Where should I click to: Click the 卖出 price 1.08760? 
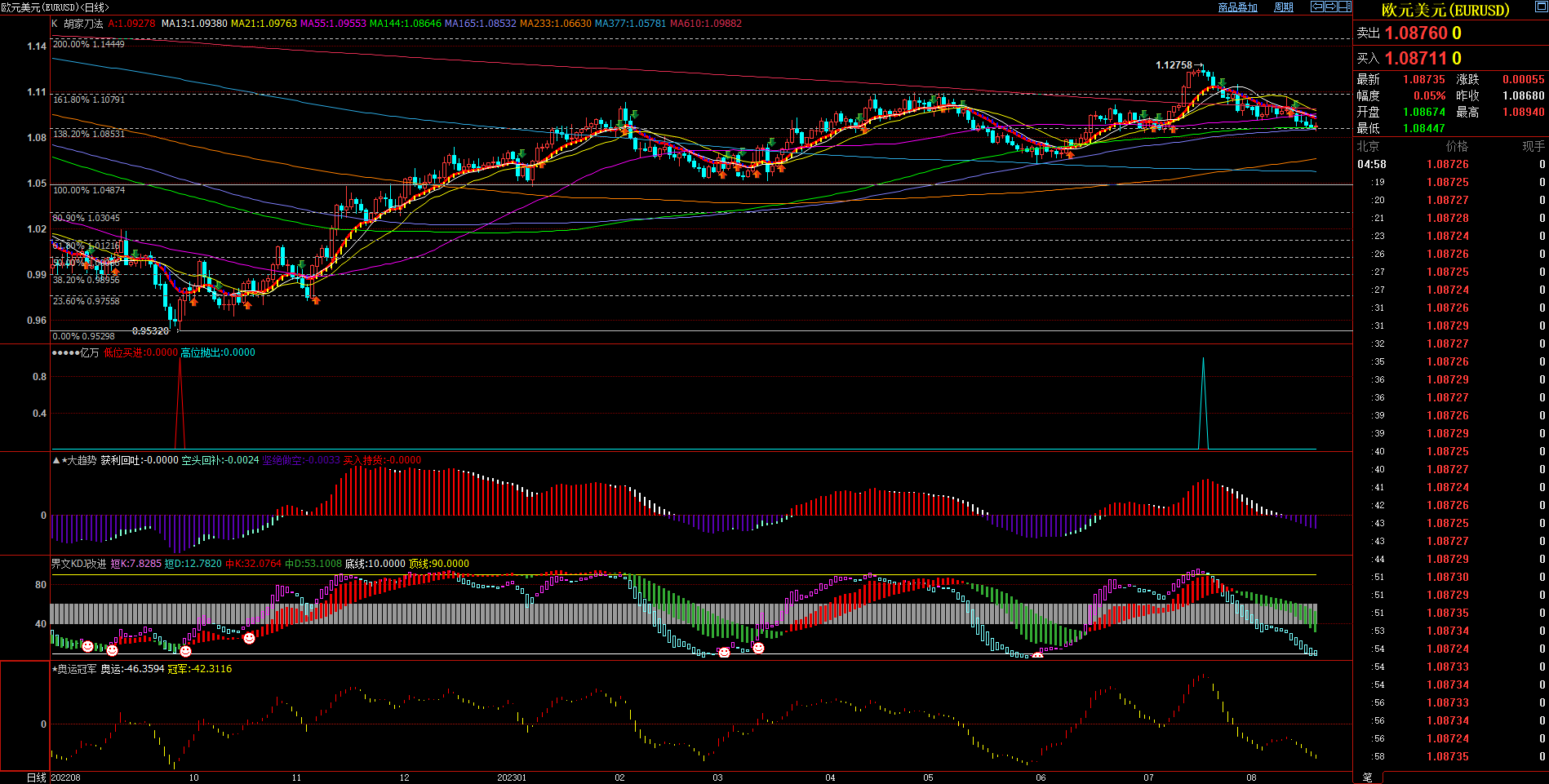1415,33
